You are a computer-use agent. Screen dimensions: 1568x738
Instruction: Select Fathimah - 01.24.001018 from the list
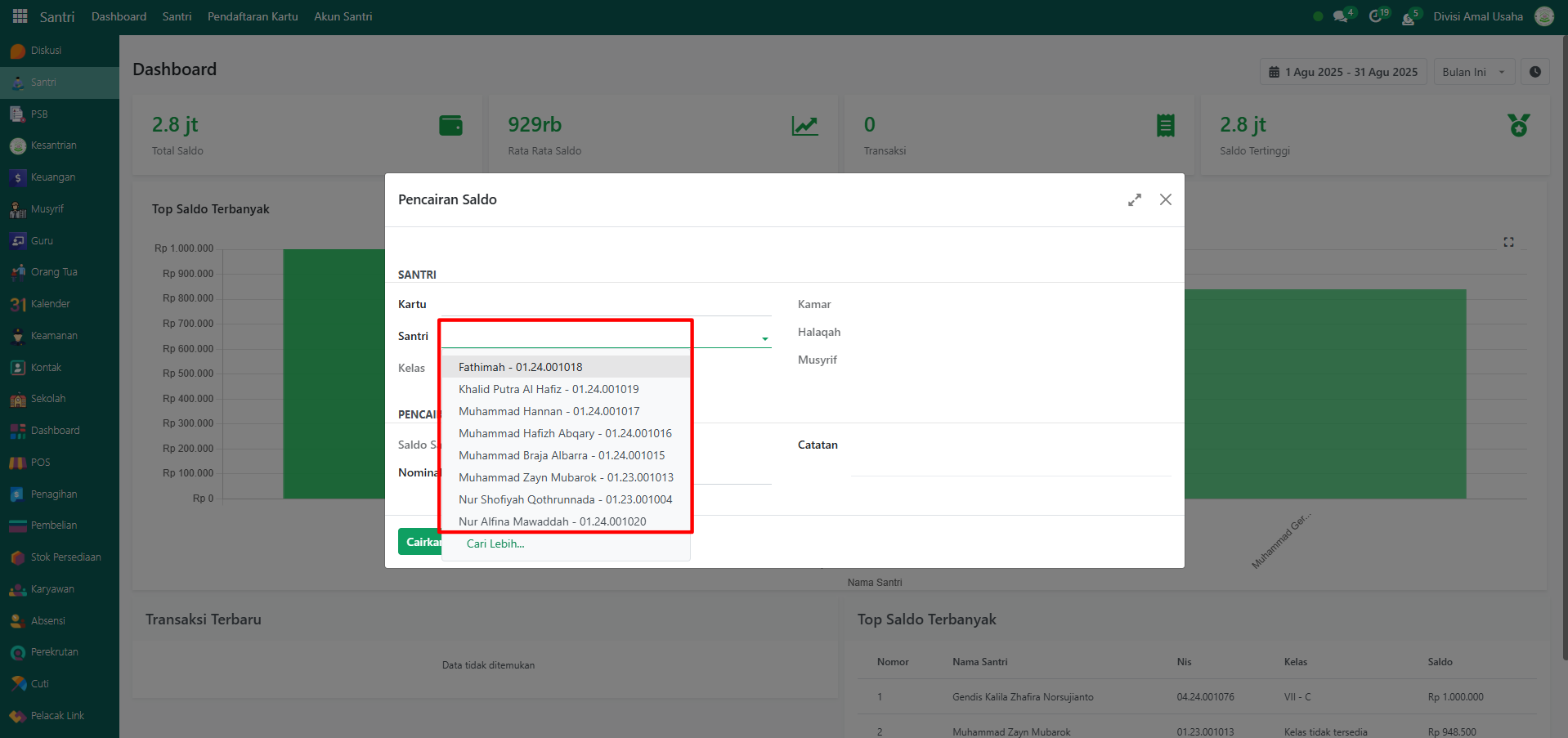521,367
